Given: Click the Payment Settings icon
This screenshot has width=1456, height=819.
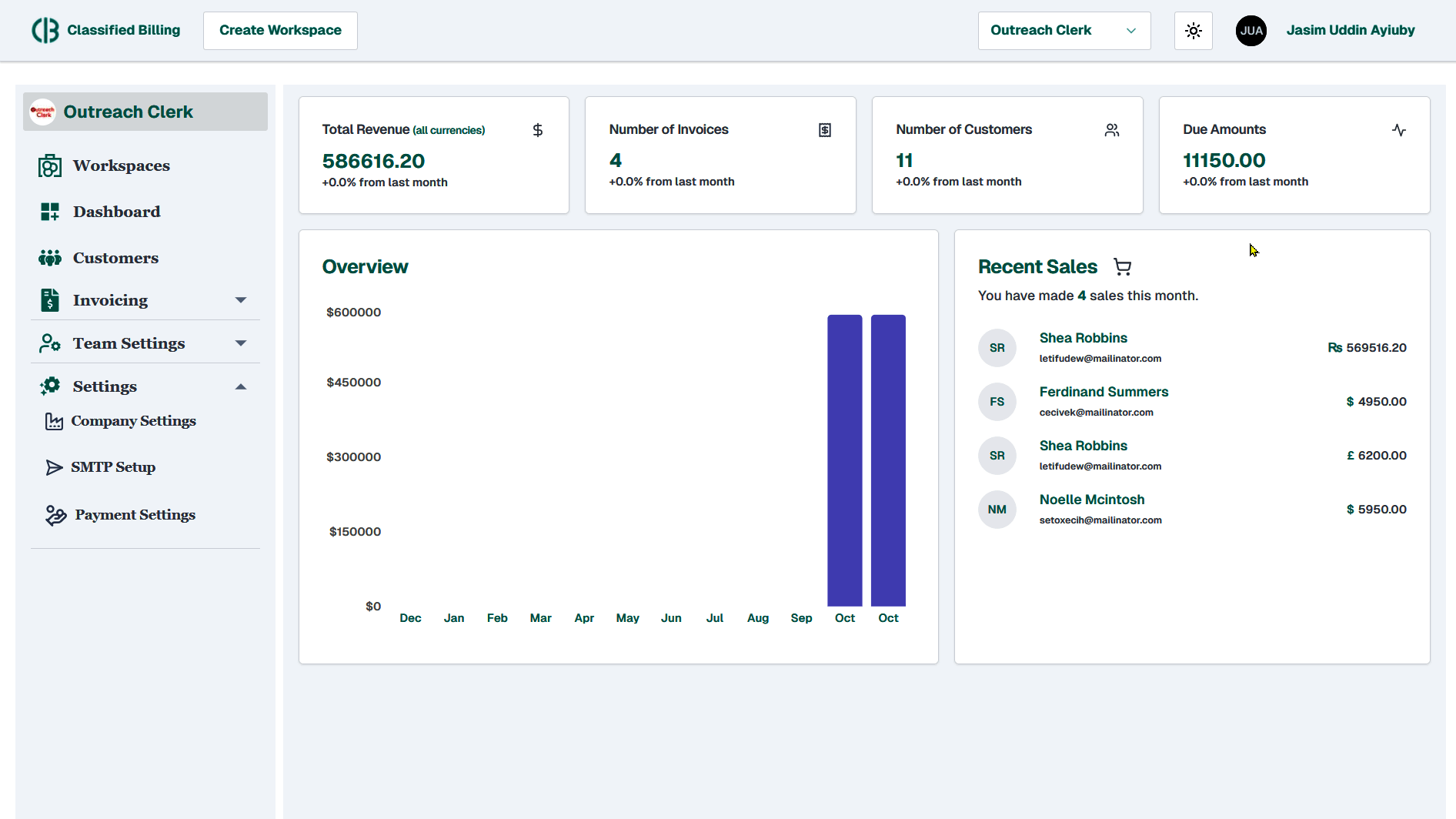Looking at the screenshot, I should (55, 514).
